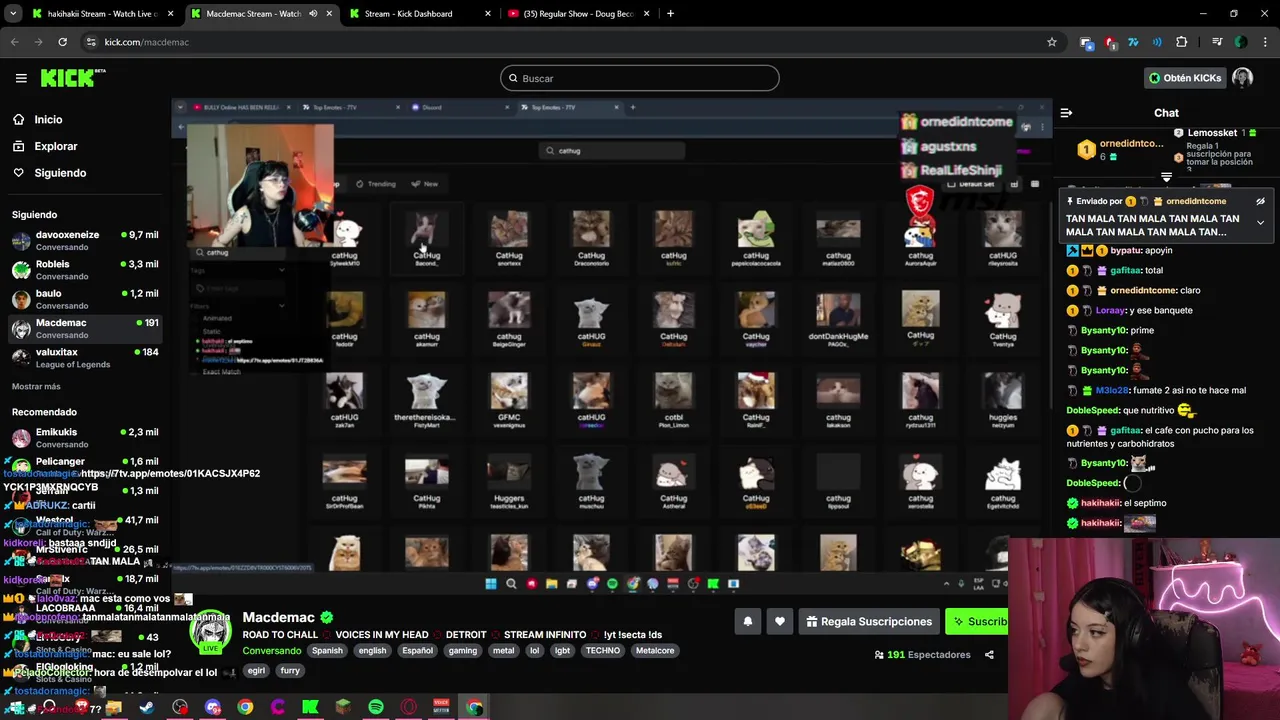1280x720 pixels.
Task: Click the green Suscribir button
Action: pos(978,622)
